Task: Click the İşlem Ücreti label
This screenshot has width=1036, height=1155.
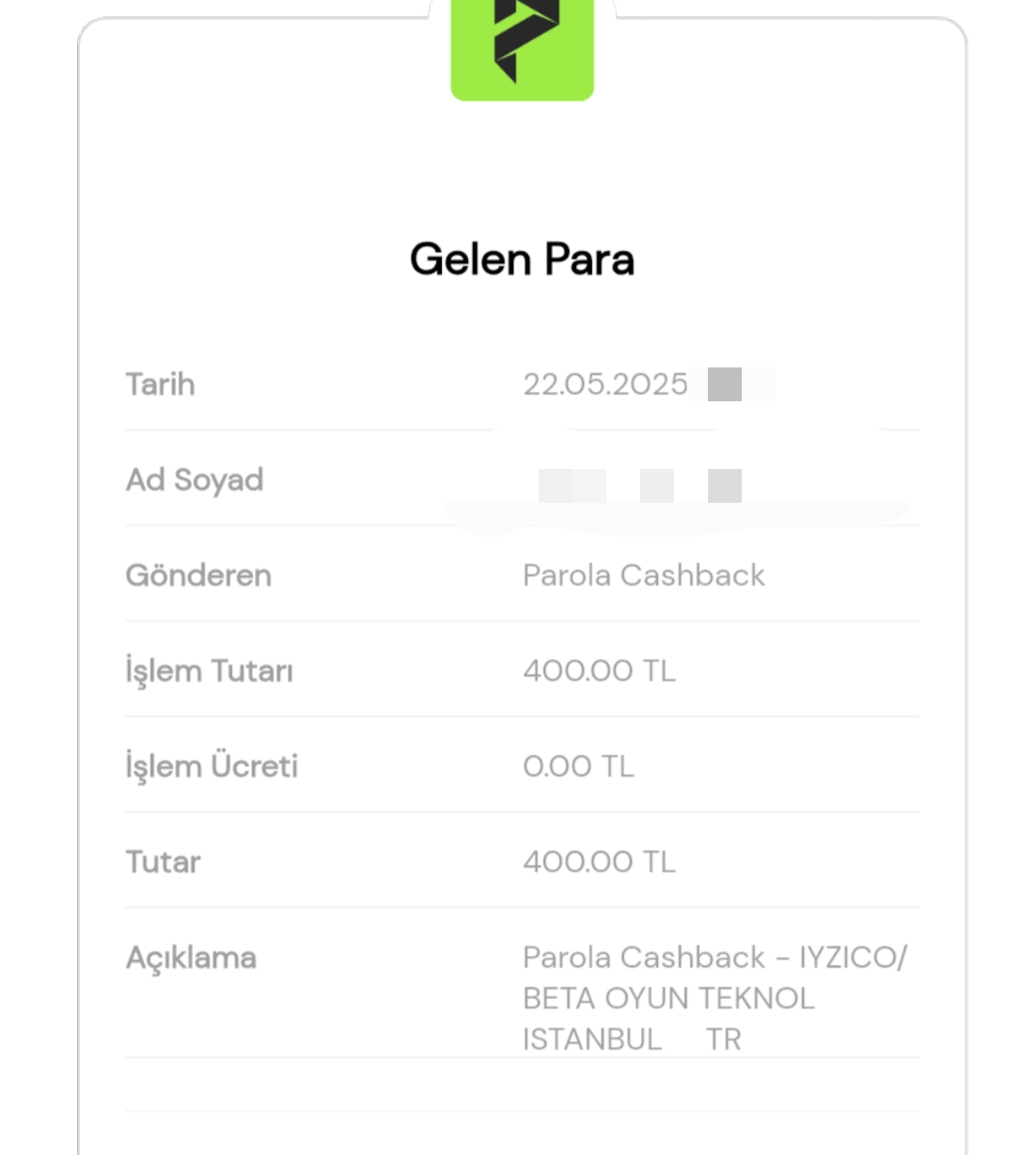Action: coord(212,766)
